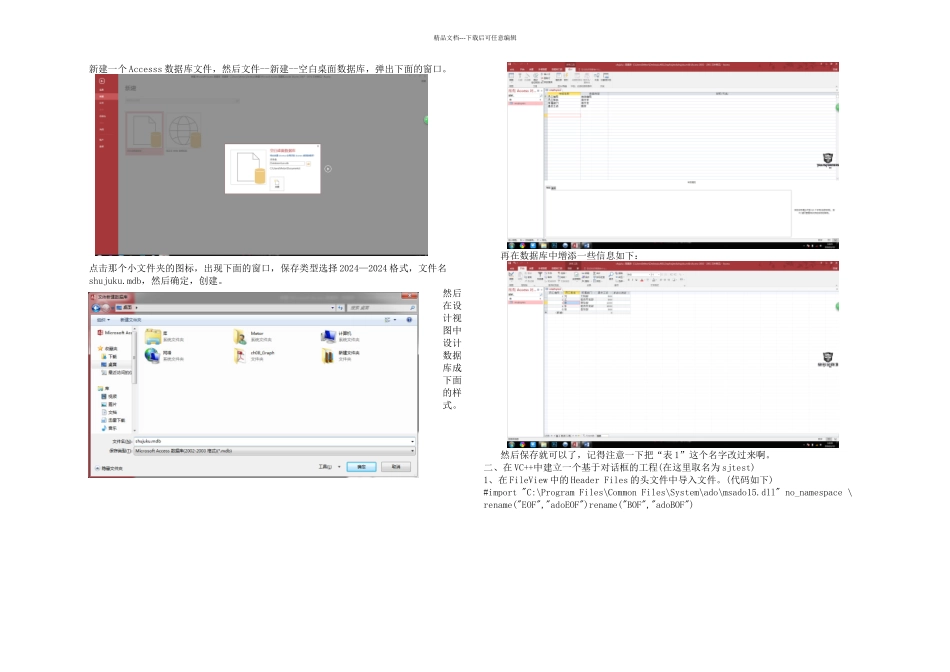
Task: Select 图片 in the save dialog sidebar
Action: [109, 404]
